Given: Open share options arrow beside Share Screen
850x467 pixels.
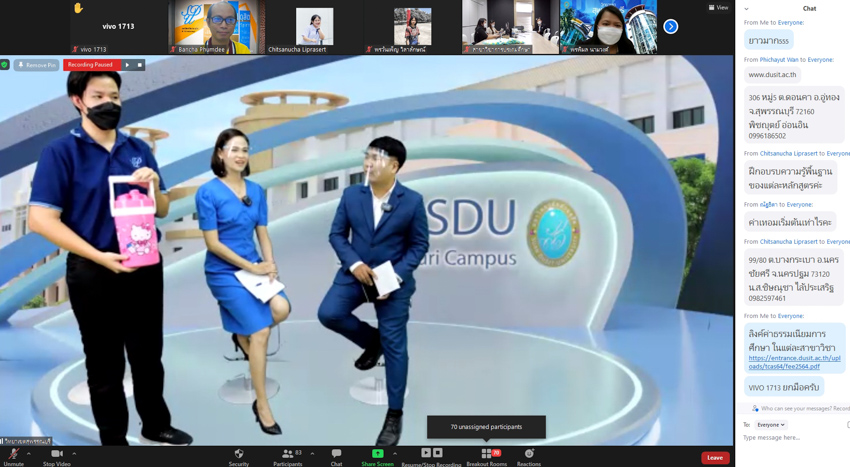Looking at the screenshot, I should (x=395, y=453).
